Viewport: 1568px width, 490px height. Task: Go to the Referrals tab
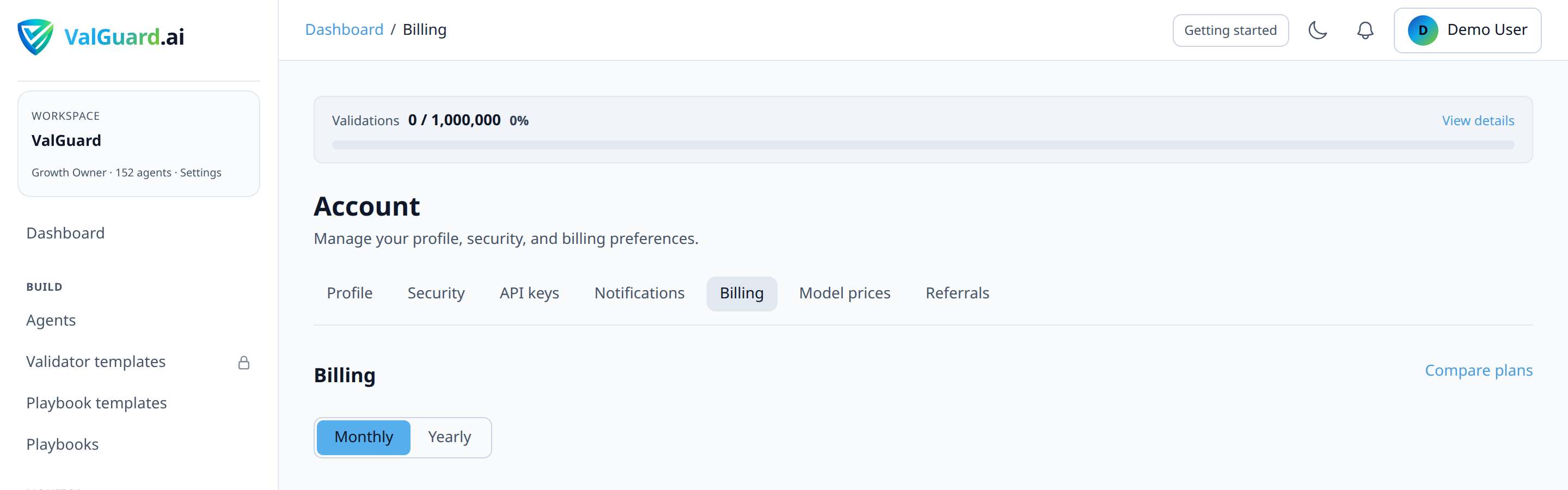[x=957, y=293]
